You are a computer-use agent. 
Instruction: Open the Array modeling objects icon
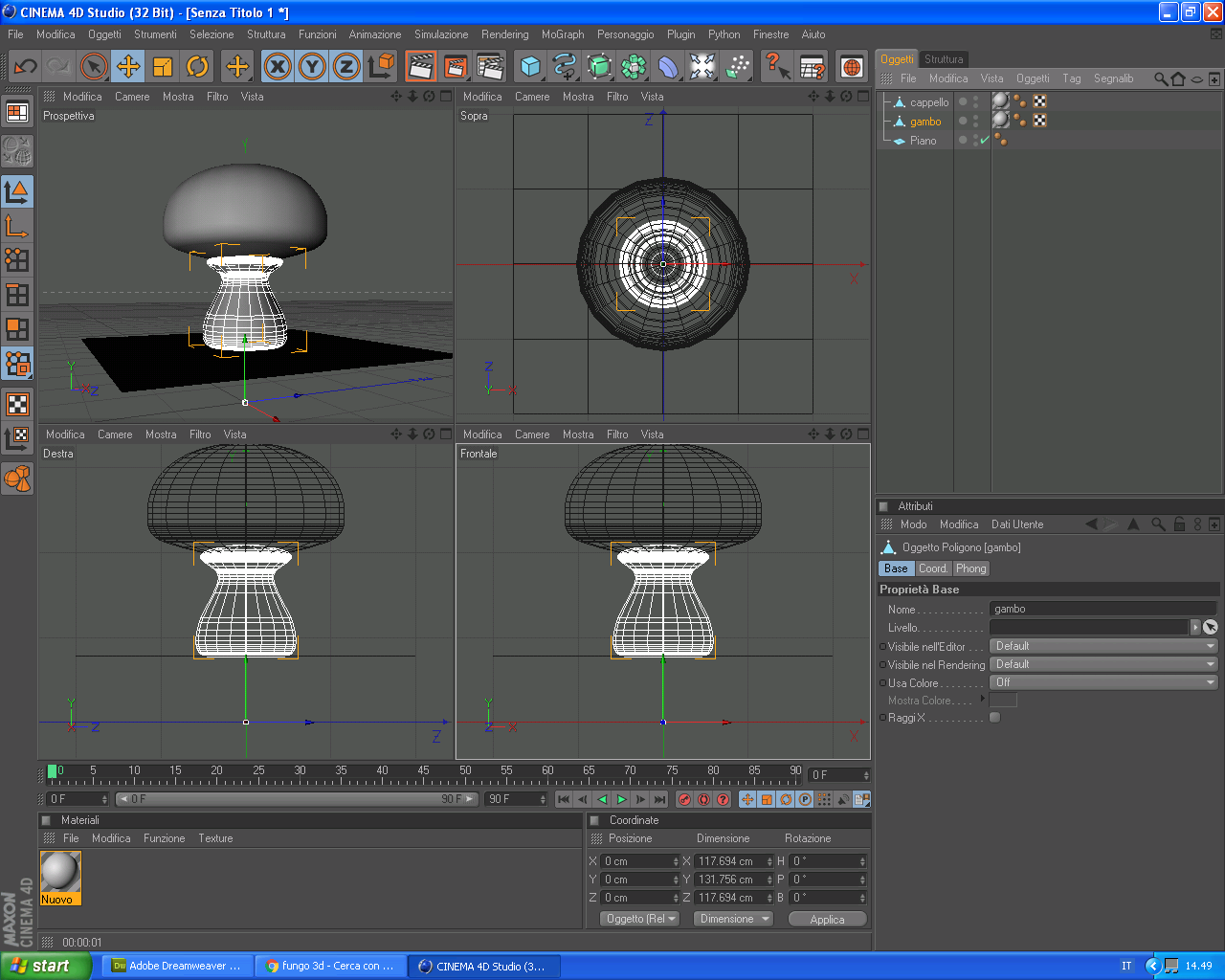[634, 66]
